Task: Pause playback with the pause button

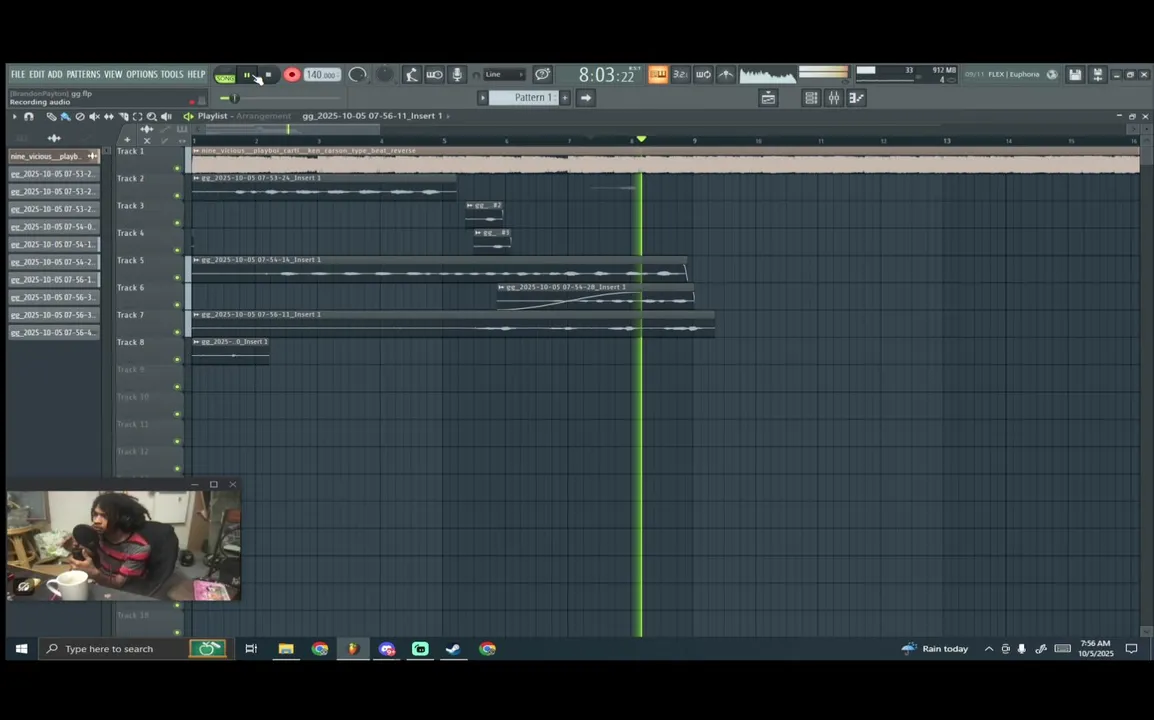Action: tap(247, 75)
